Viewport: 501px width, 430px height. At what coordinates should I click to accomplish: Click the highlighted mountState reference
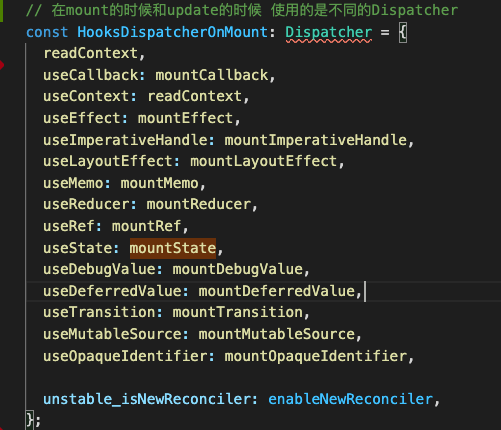point(173,248)
